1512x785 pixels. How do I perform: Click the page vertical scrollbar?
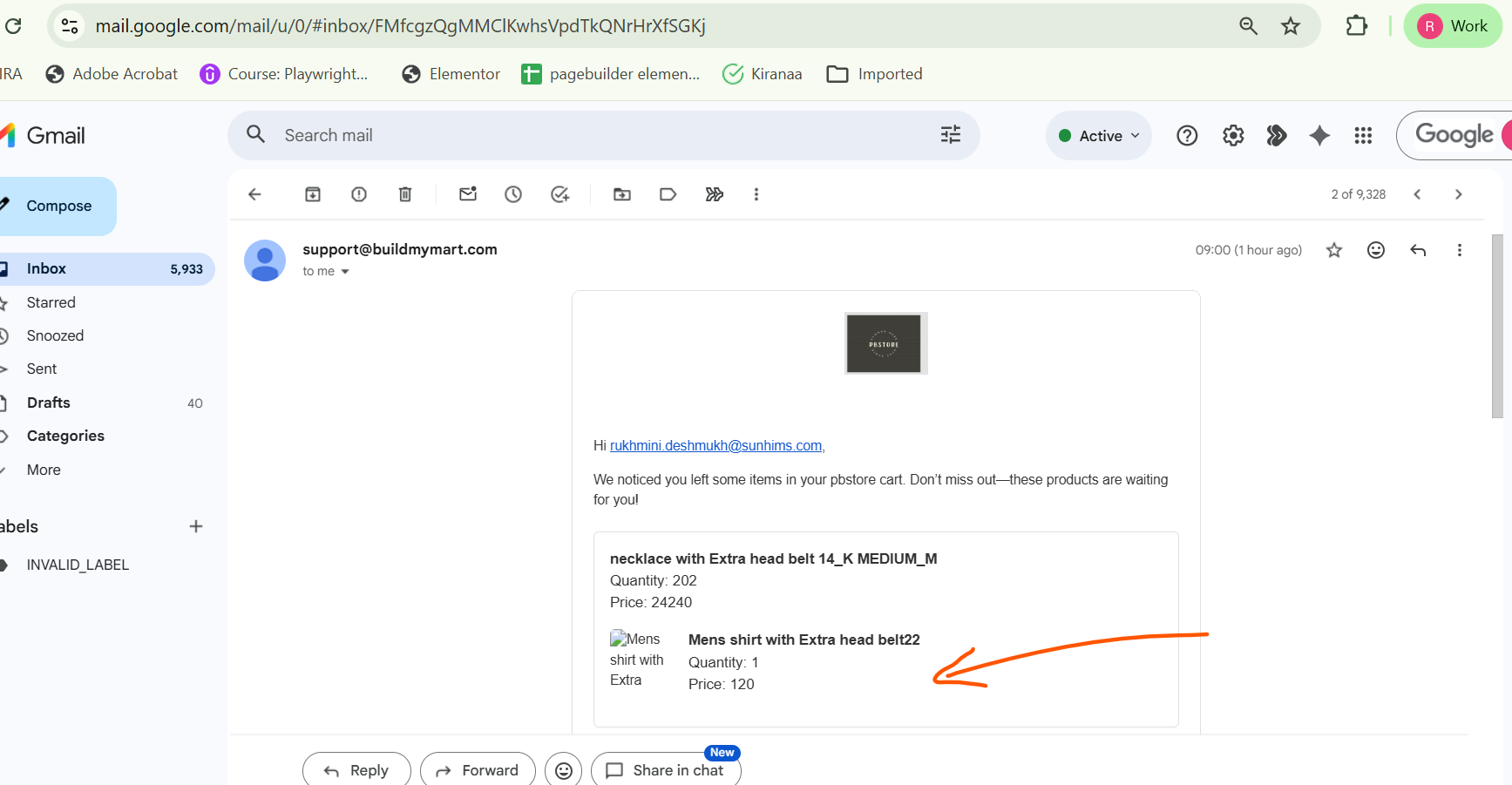1497,327
